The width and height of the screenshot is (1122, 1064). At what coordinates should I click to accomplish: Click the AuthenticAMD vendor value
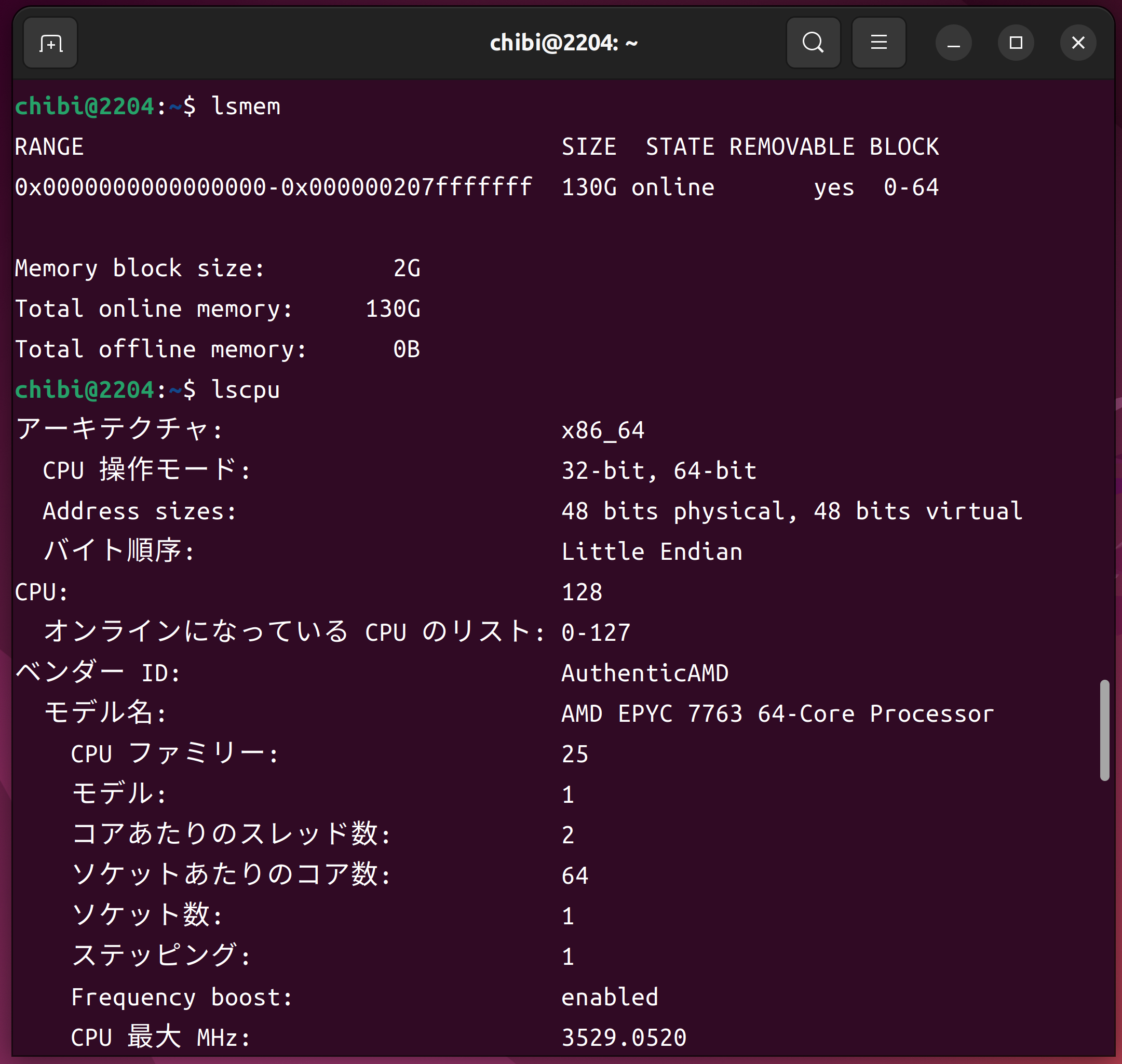click(x=644, y=673)
